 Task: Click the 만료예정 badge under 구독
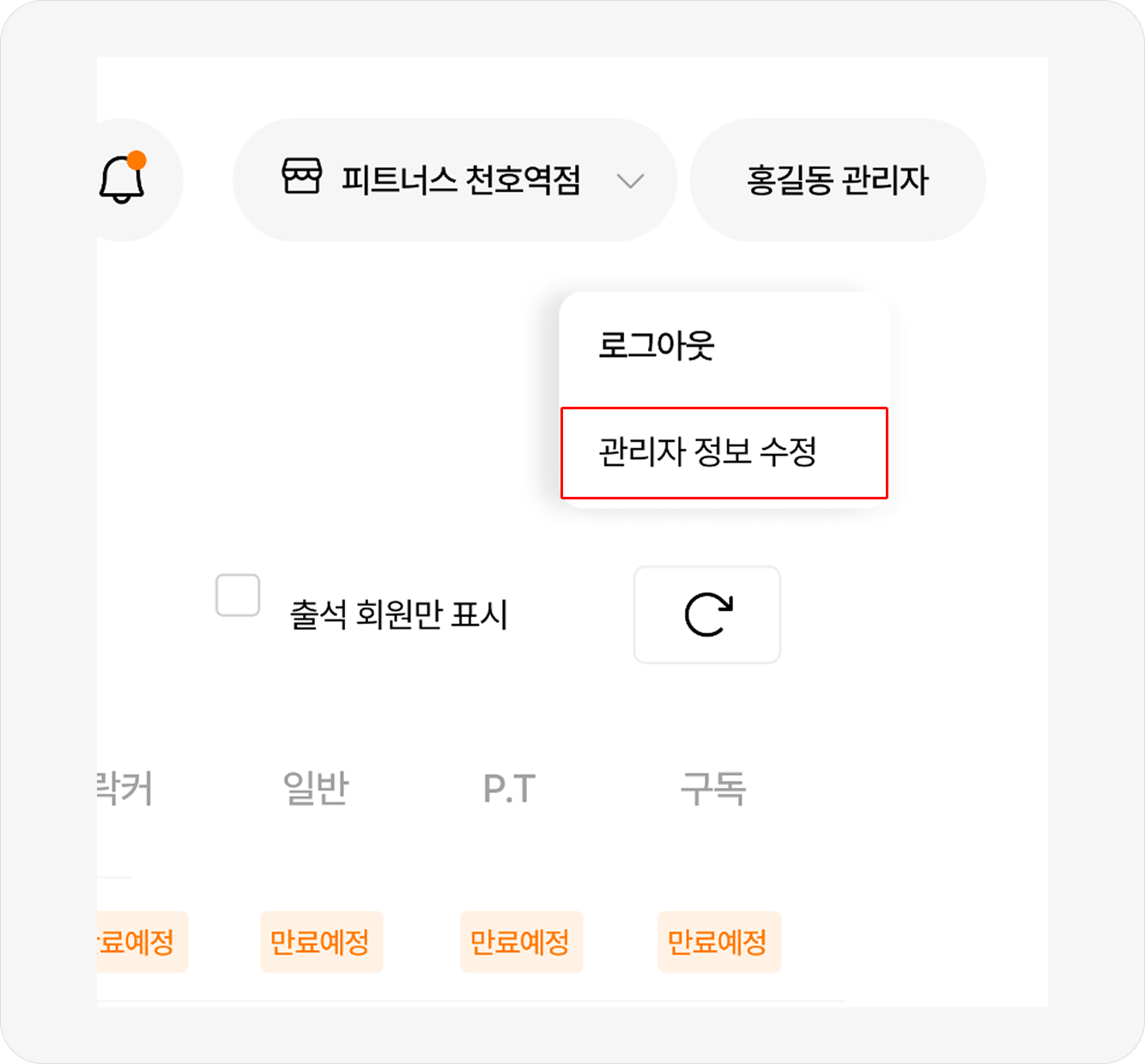pyautogui.click(x=718, y=942)
